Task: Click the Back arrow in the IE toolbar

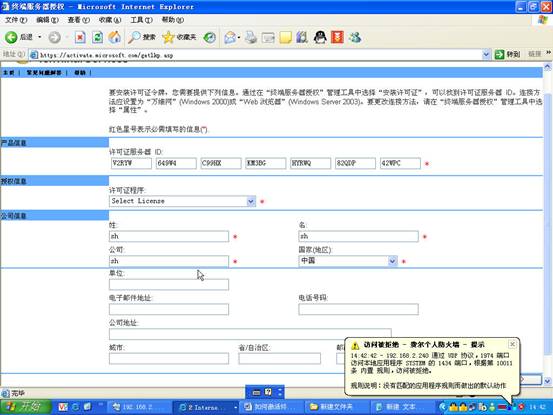Action: pos(11,37)
